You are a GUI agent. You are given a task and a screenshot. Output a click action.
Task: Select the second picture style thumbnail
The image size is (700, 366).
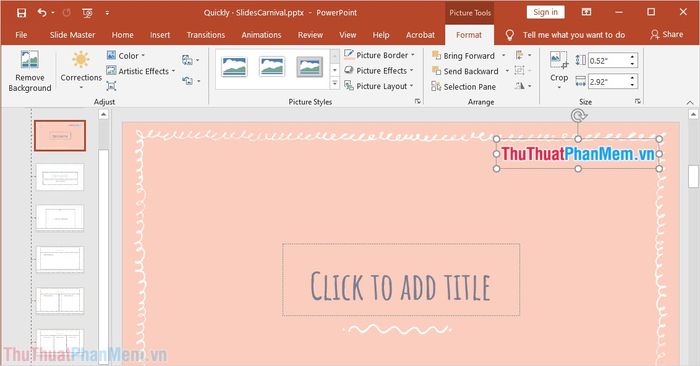coord(272,67)
